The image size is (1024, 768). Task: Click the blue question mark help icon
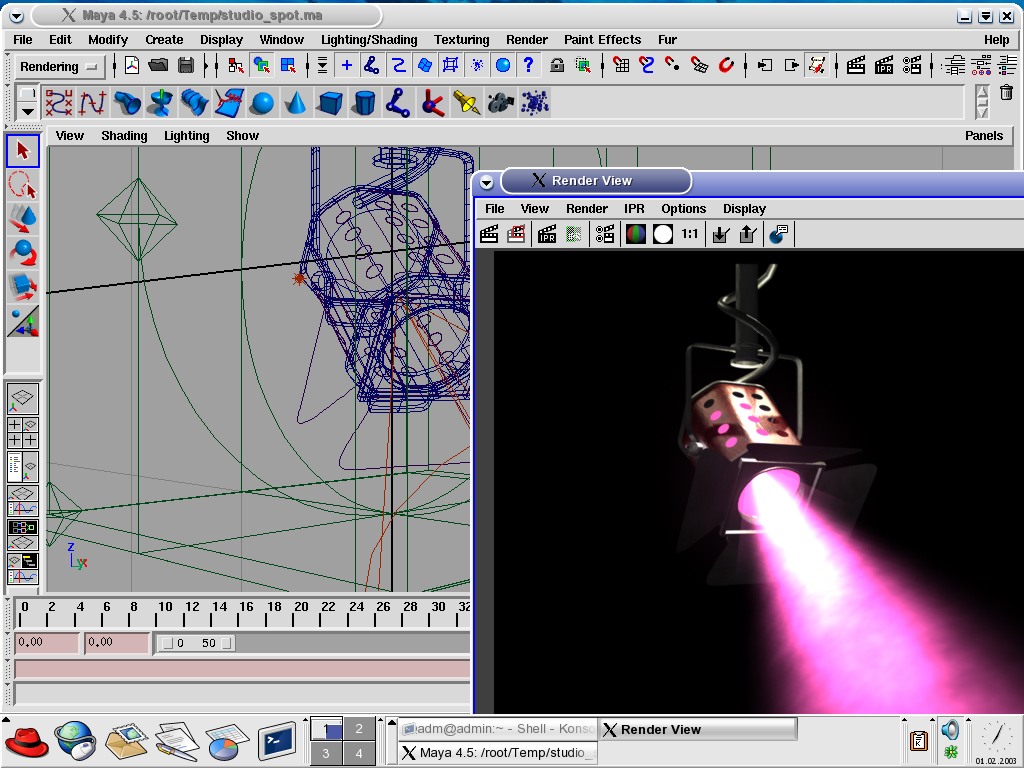coord(528,65)
